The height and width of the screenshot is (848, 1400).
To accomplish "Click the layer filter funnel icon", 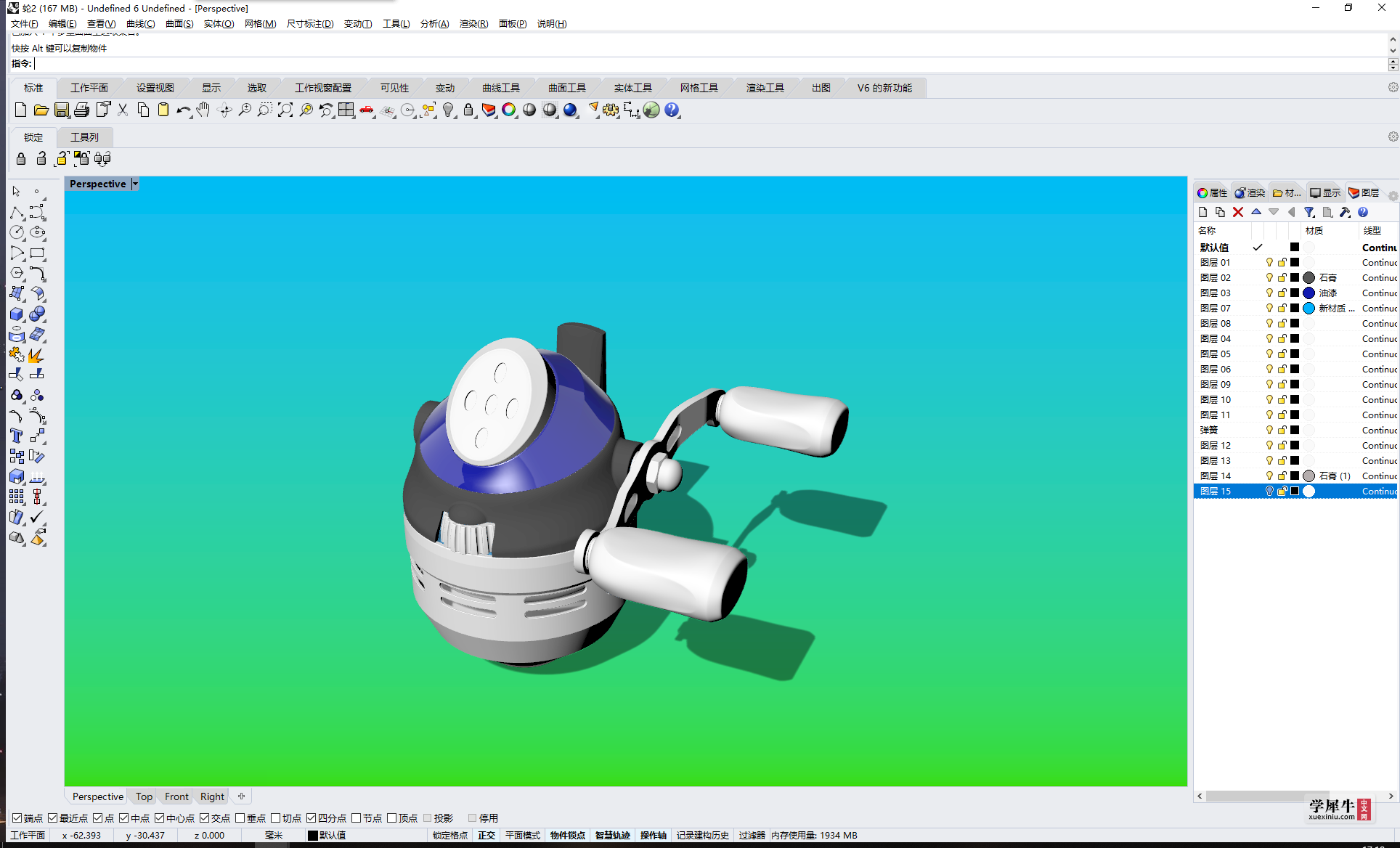I will coord(1309,212).
